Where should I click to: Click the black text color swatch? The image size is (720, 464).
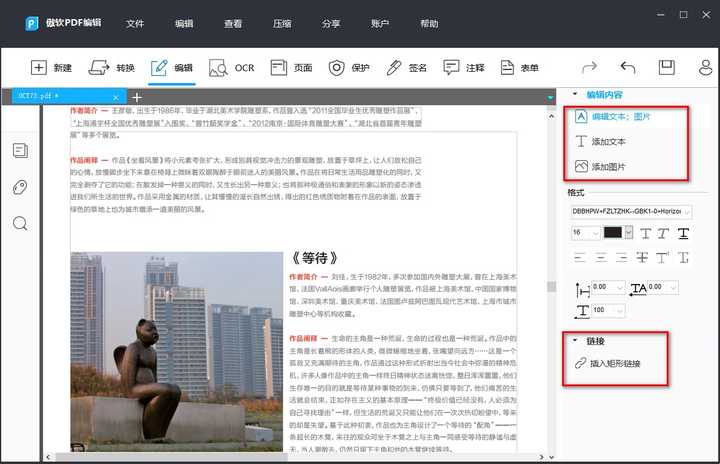[613, 232]
